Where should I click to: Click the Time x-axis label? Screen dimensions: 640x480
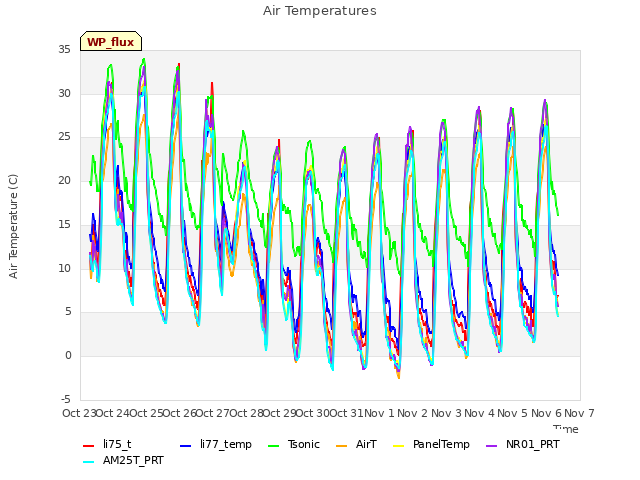click(x=566, y=429)
